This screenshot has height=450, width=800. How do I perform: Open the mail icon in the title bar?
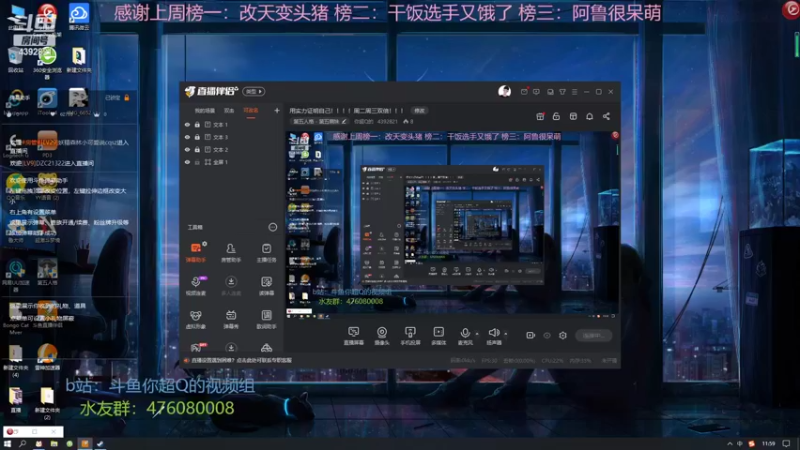pos(524,92)
